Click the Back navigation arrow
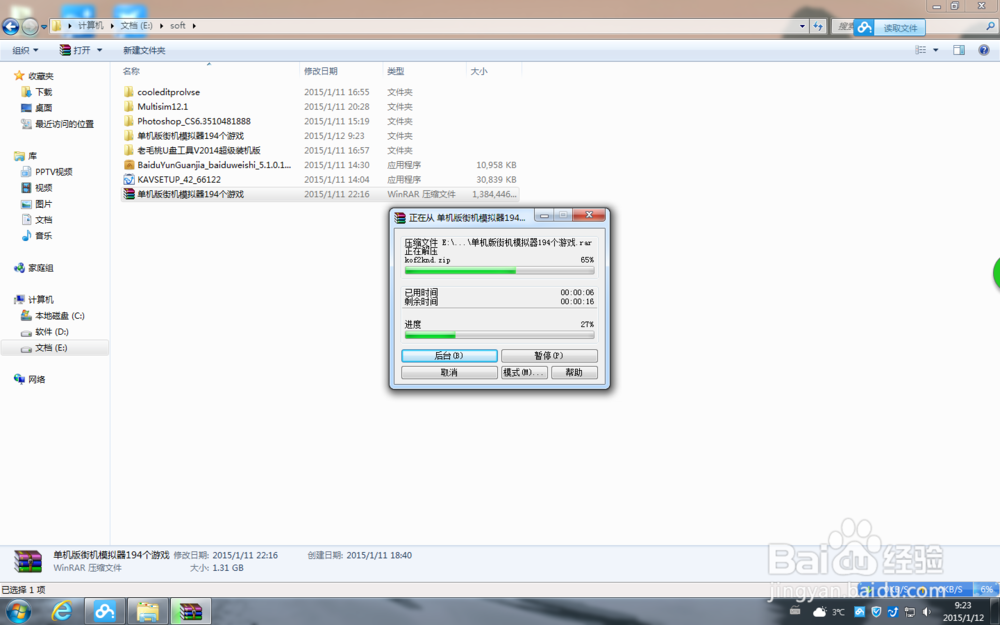Viewport: 1000px width, 625px height. point(11,26)
